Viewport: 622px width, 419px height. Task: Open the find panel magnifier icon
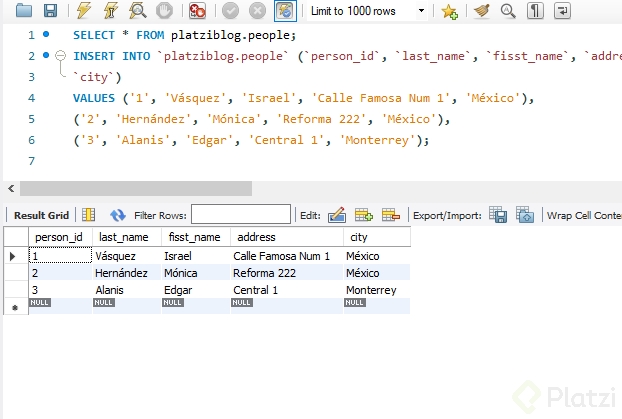(508, 10)
